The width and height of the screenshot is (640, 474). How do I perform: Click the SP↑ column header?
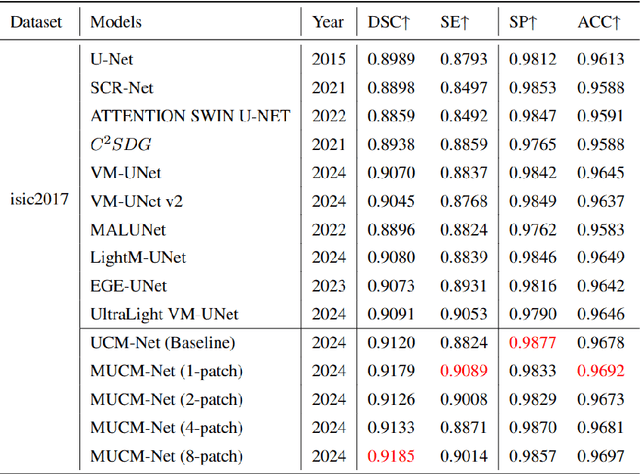(531, 20)
